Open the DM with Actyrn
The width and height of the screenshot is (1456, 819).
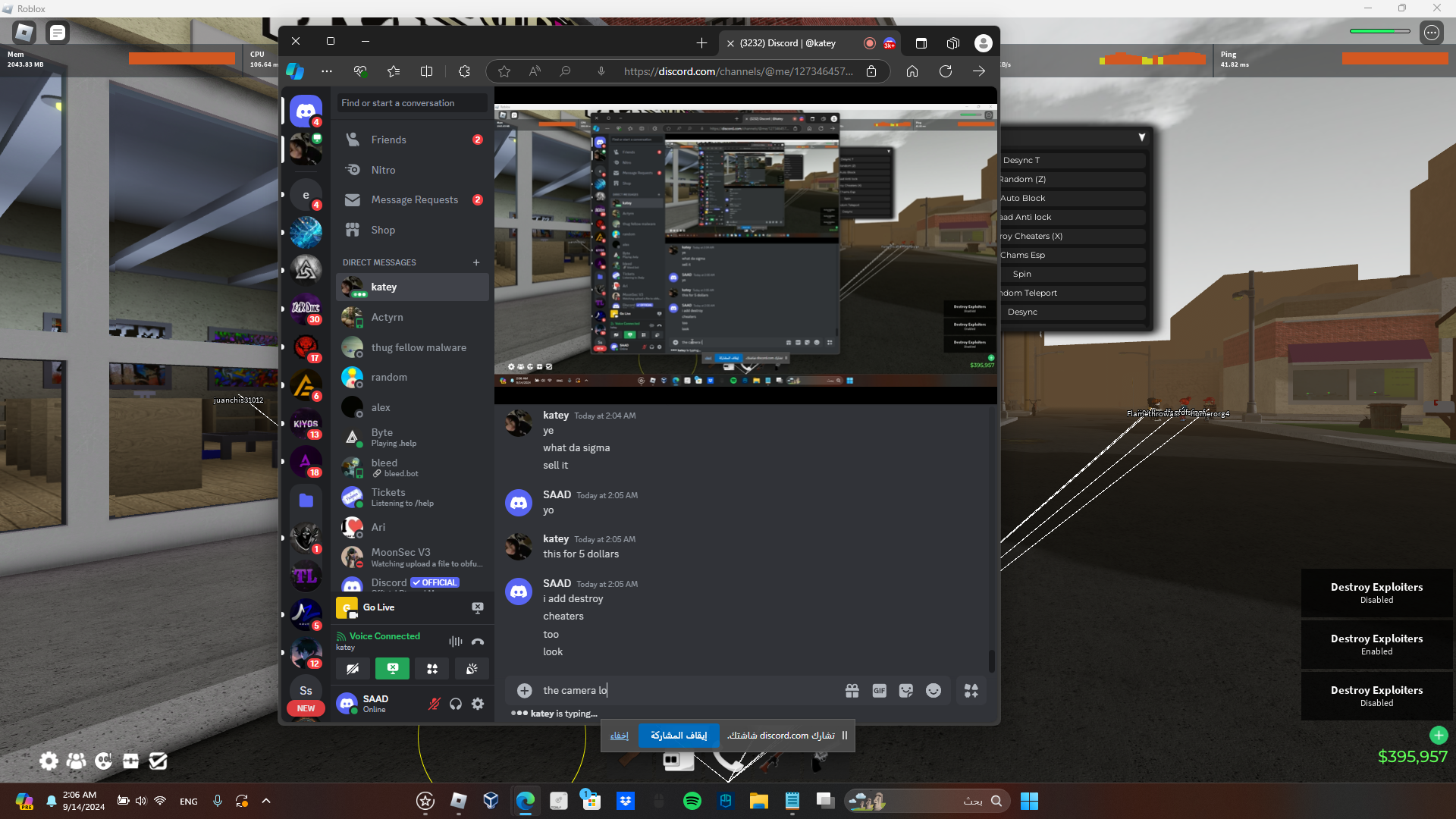click(413, 317)
